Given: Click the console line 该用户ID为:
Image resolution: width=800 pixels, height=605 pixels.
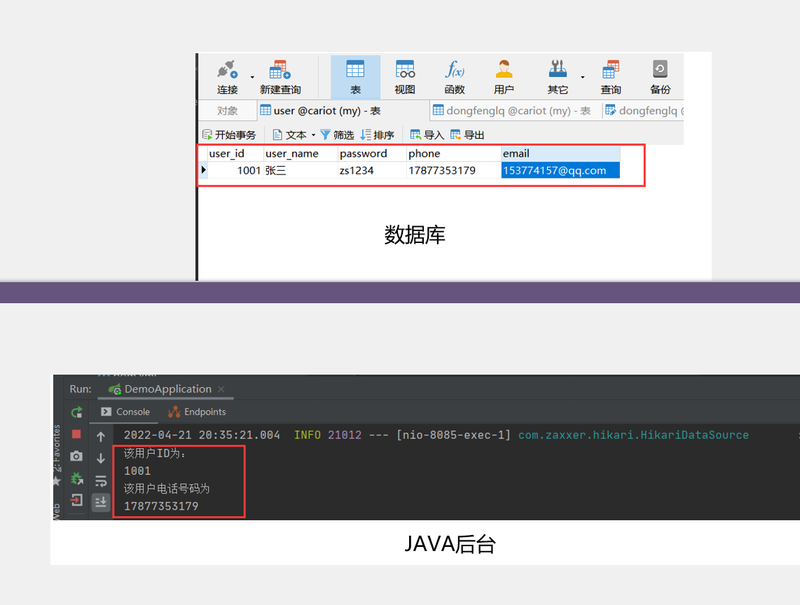Looking at the screenshot, I should pyautogui.click(x=155, y=453).
